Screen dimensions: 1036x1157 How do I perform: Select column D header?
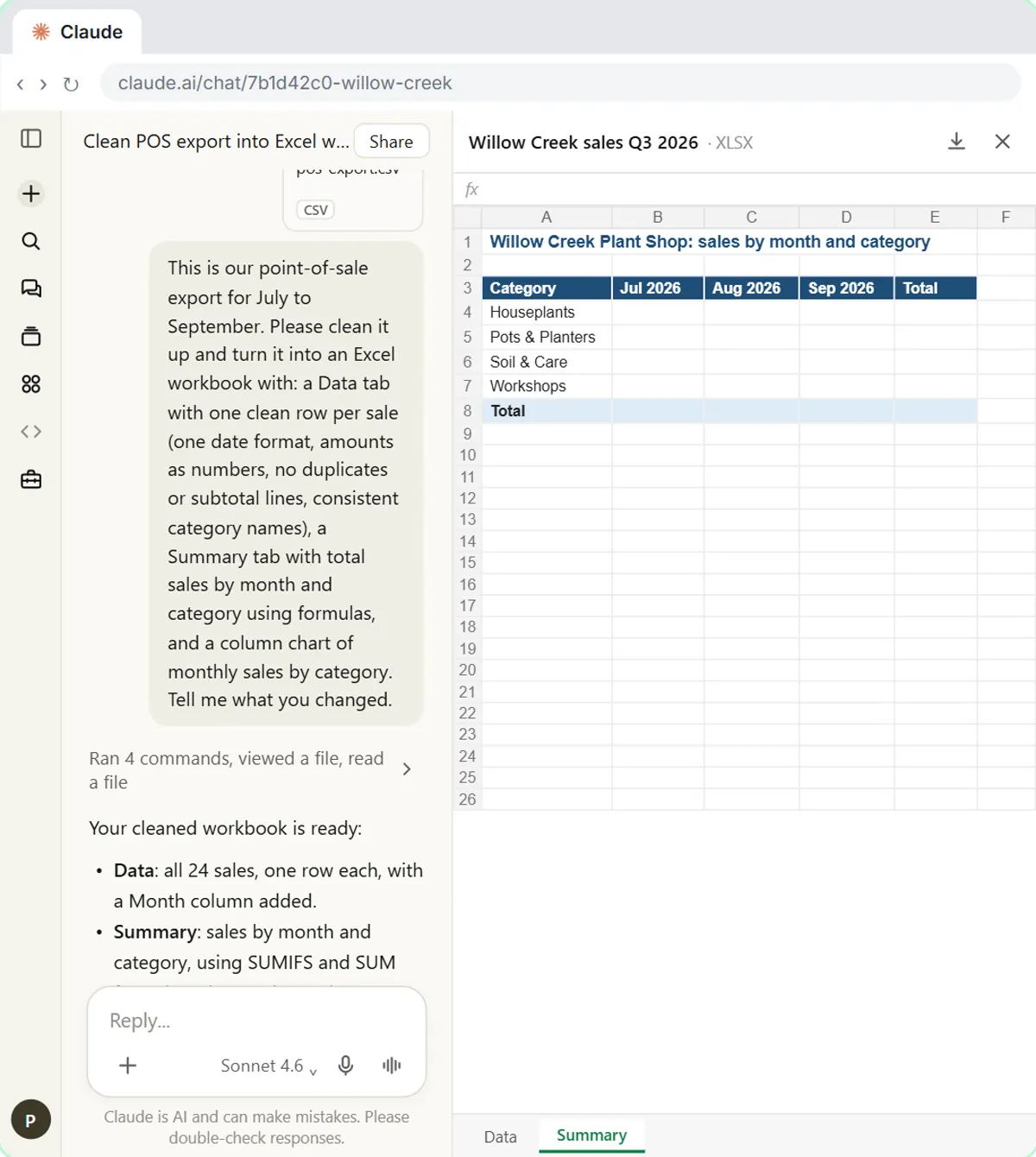pyautogui.click(x=847, y=218)
